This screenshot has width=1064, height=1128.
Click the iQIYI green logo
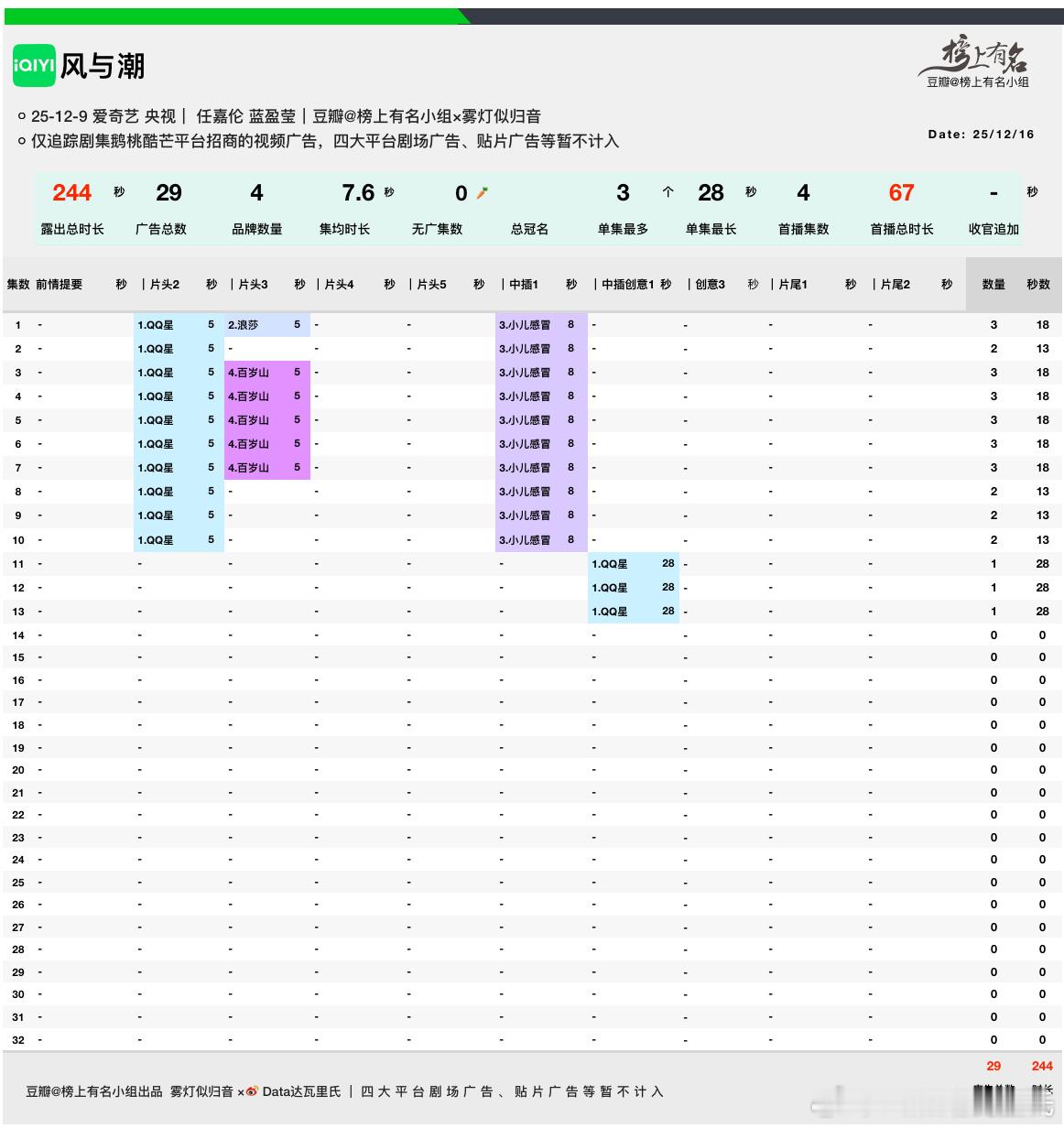34,66
